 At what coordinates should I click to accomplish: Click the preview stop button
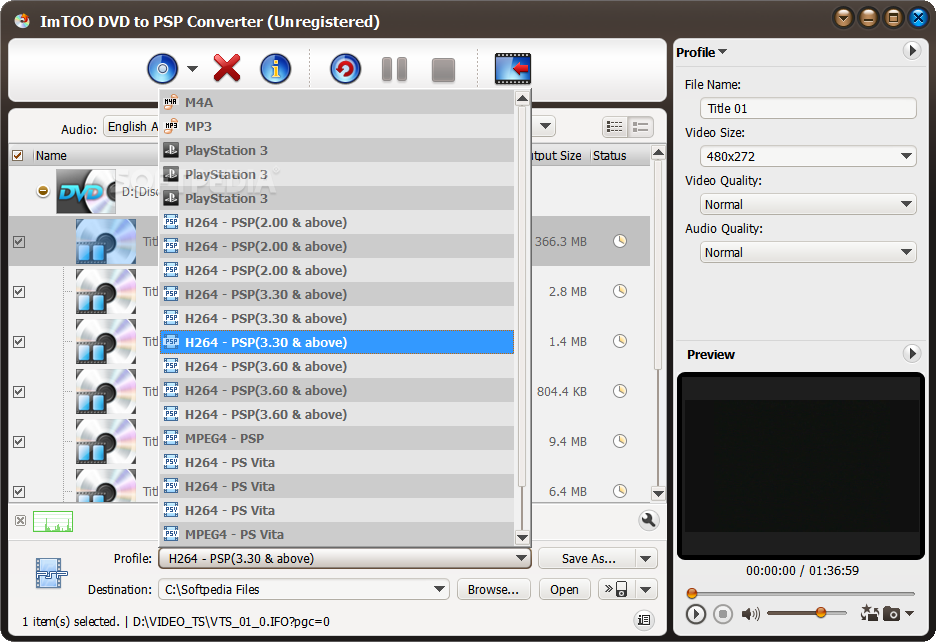[x=723, y=614]
